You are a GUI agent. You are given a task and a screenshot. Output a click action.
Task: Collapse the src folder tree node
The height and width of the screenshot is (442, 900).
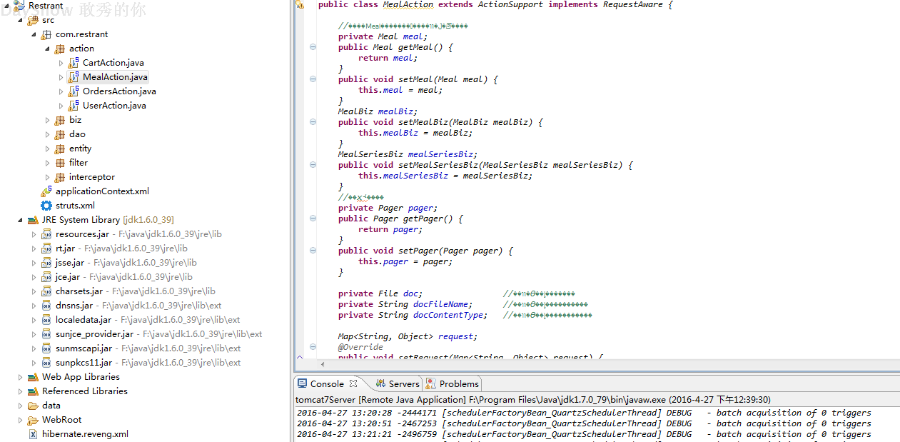21,21
